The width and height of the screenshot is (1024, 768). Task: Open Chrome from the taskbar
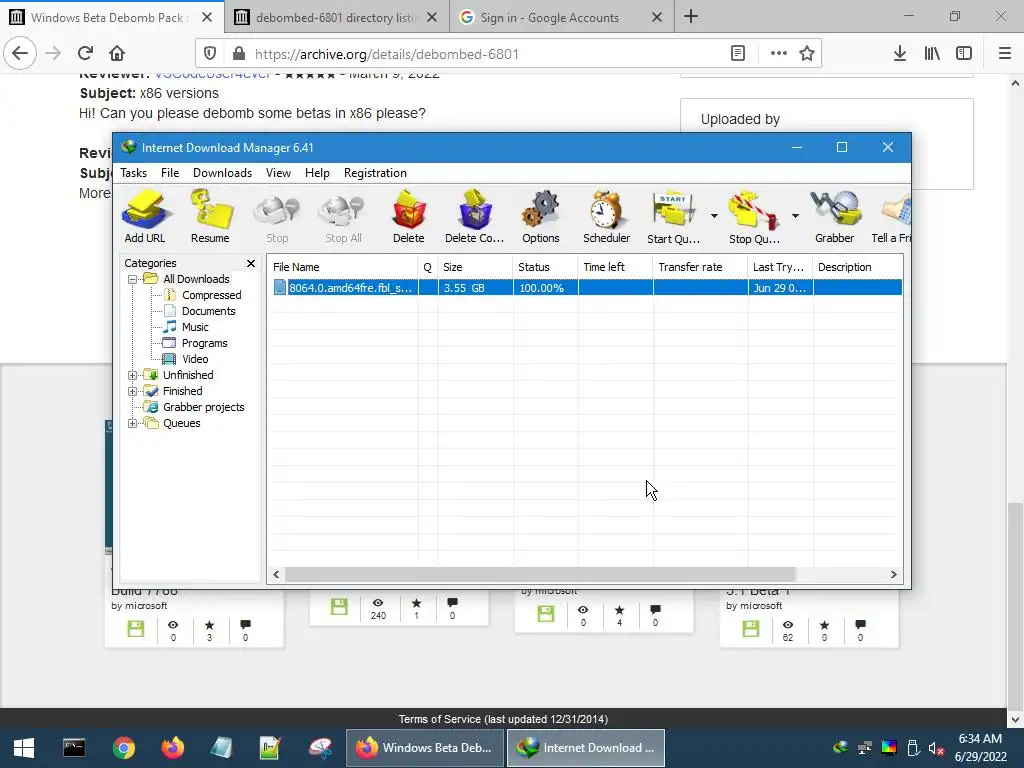(123, 748)
